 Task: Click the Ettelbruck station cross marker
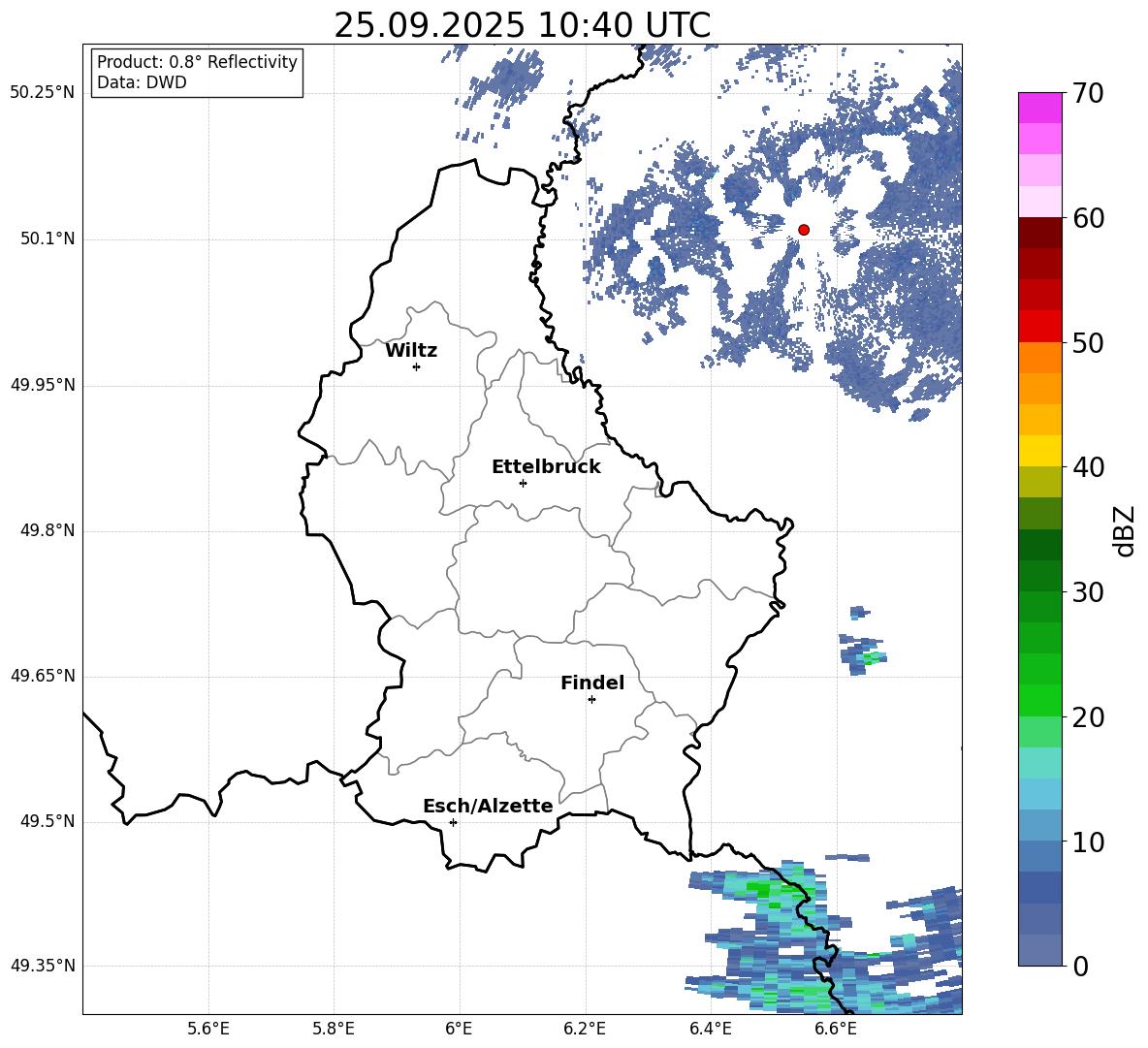click(x=523, y=483)
